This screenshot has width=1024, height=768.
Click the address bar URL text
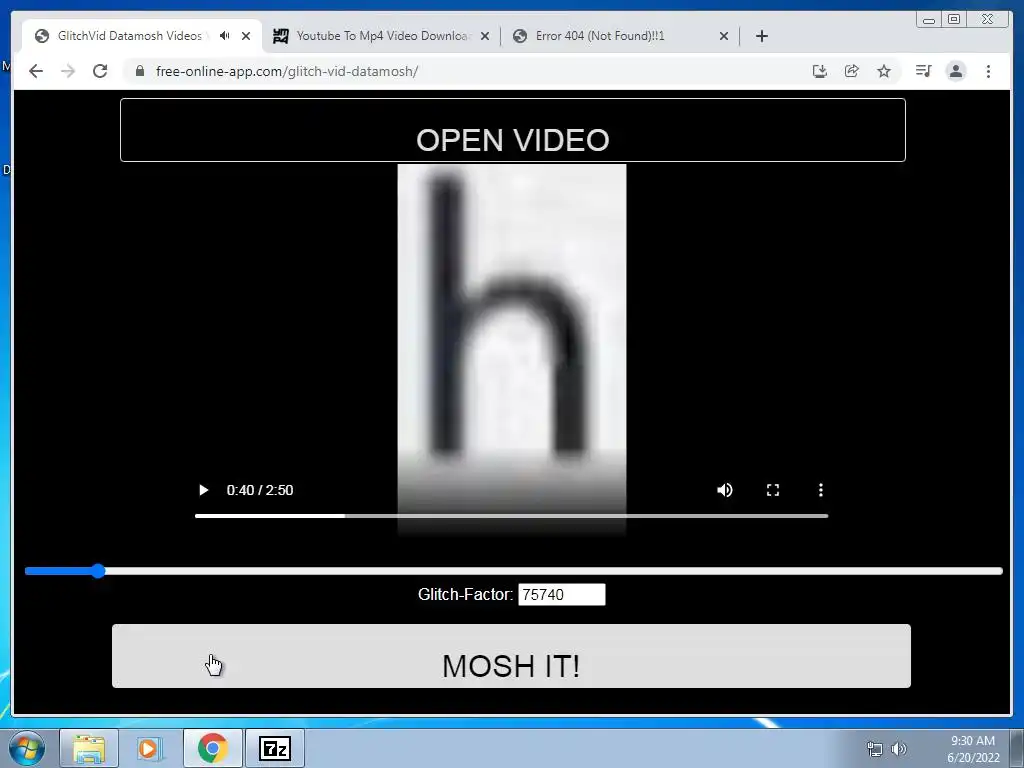coord(287,71)
